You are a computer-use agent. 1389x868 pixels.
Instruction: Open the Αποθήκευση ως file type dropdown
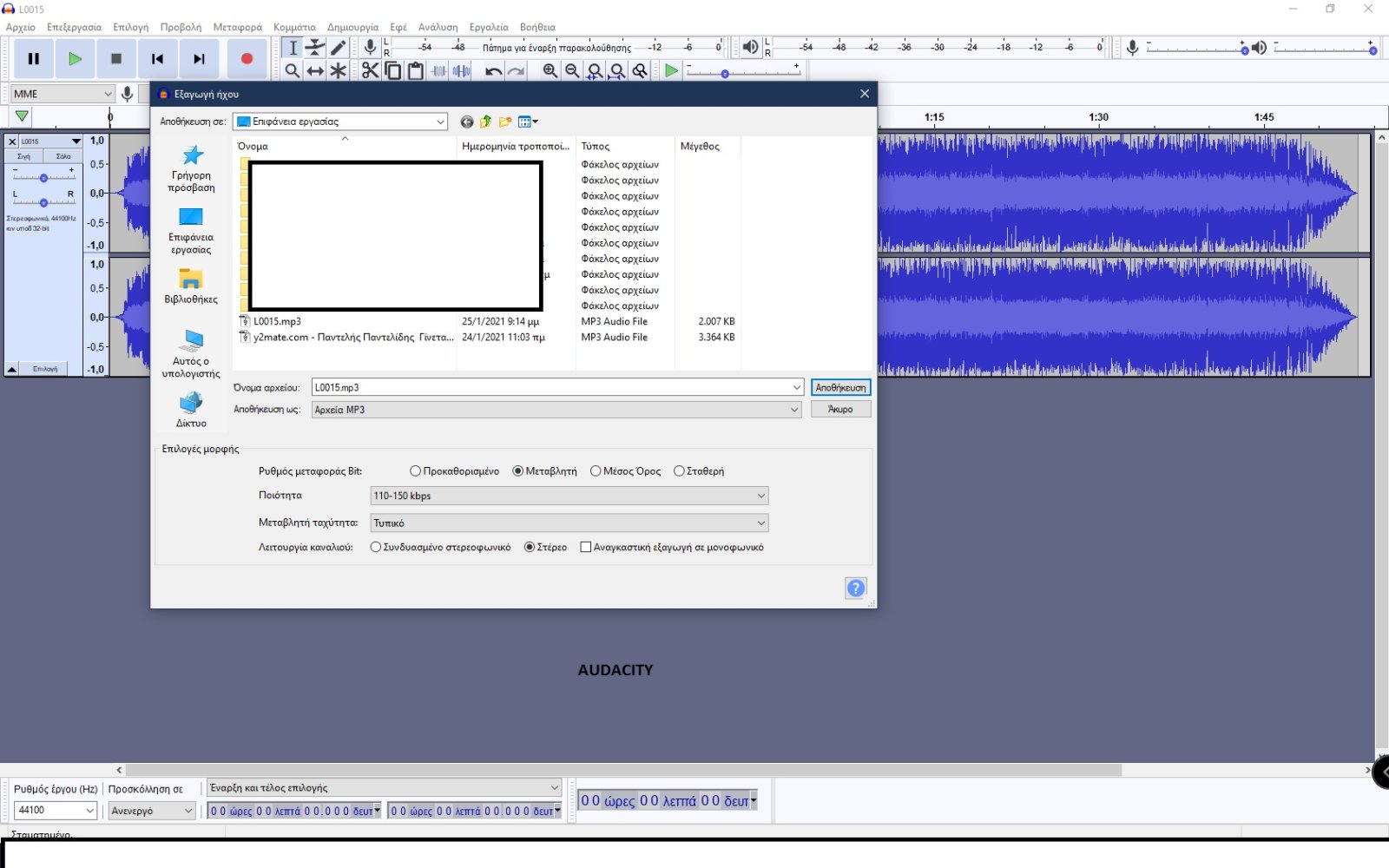pyautogui.click(x=556, y=410)
